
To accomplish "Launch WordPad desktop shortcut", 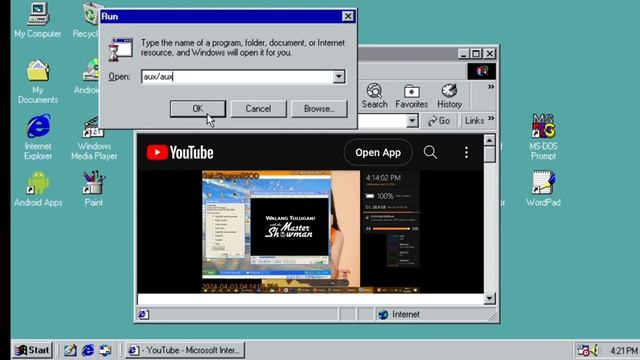I will point(543,189).
